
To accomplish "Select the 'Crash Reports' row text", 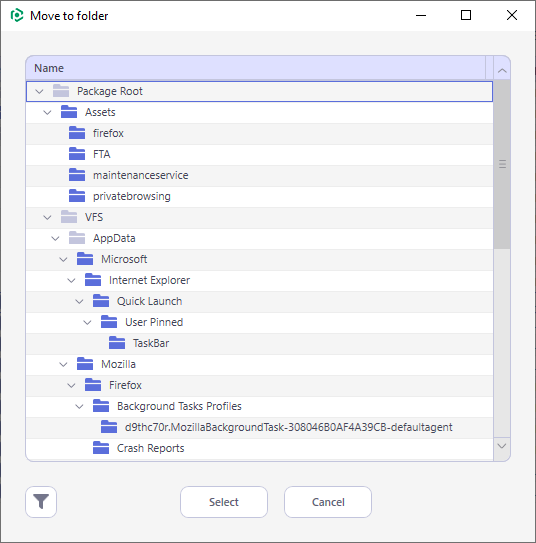I will (150, 448).
